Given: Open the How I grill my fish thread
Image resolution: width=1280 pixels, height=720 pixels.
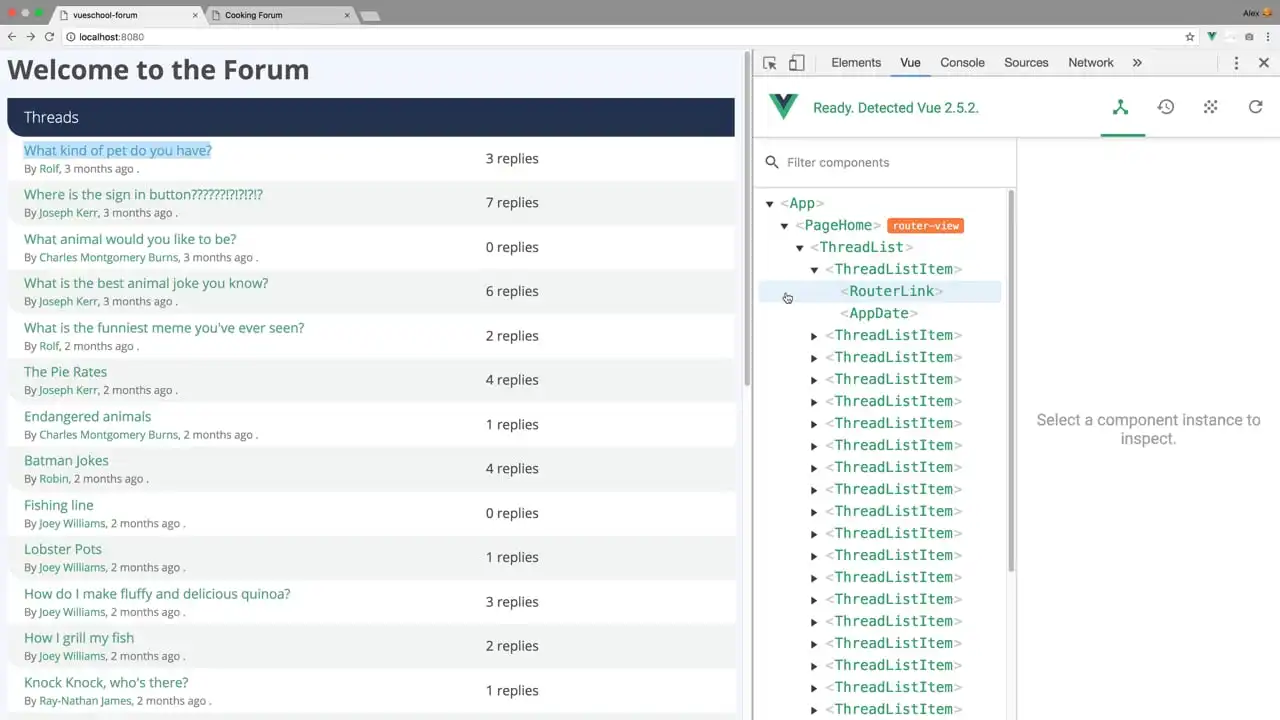Looking at the screenshot, I should (x=79, y=637).
